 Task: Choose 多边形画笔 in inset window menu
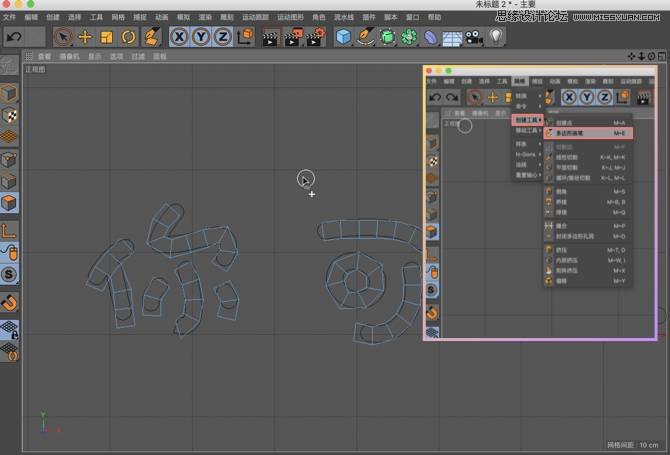click(588, 133)
